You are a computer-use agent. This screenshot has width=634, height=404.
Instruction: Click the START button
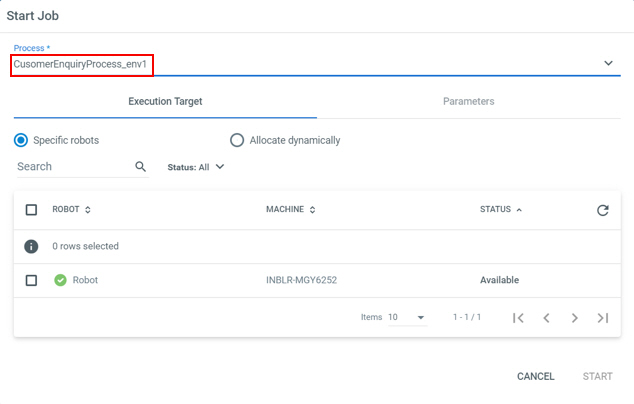tap(597, 377)
